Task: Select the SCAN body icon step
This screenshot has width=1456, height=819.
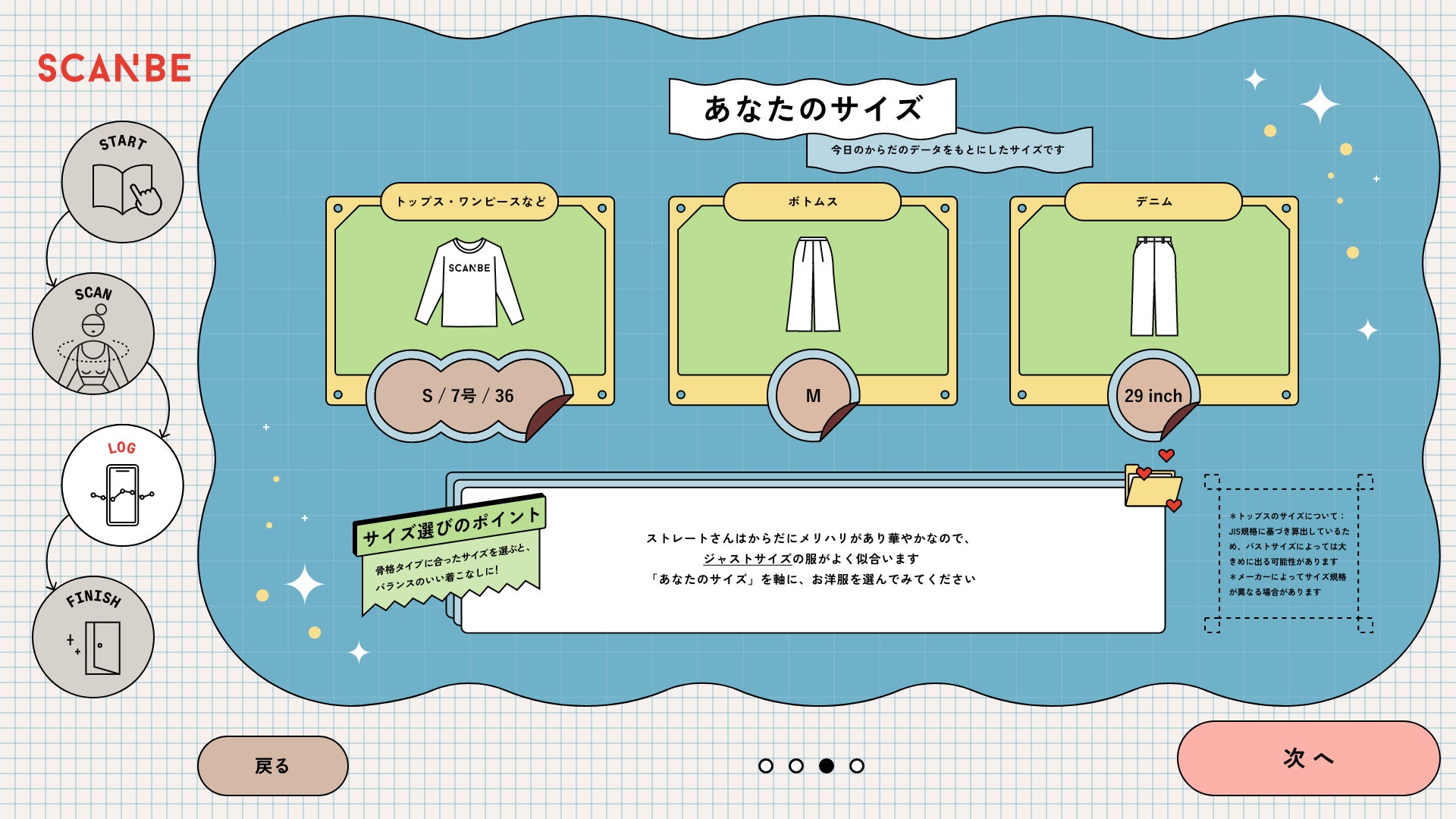Action: coord(93,334)
